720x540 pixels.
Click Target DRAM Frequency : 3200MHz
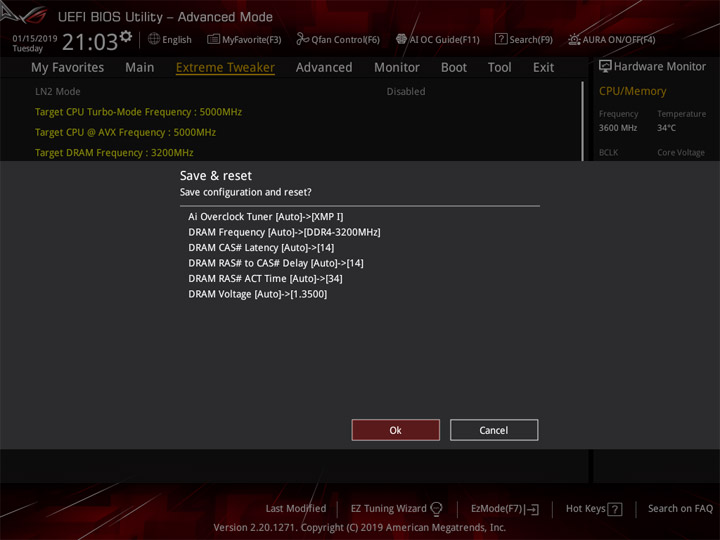pyautogui.click(x=114, y=152)
